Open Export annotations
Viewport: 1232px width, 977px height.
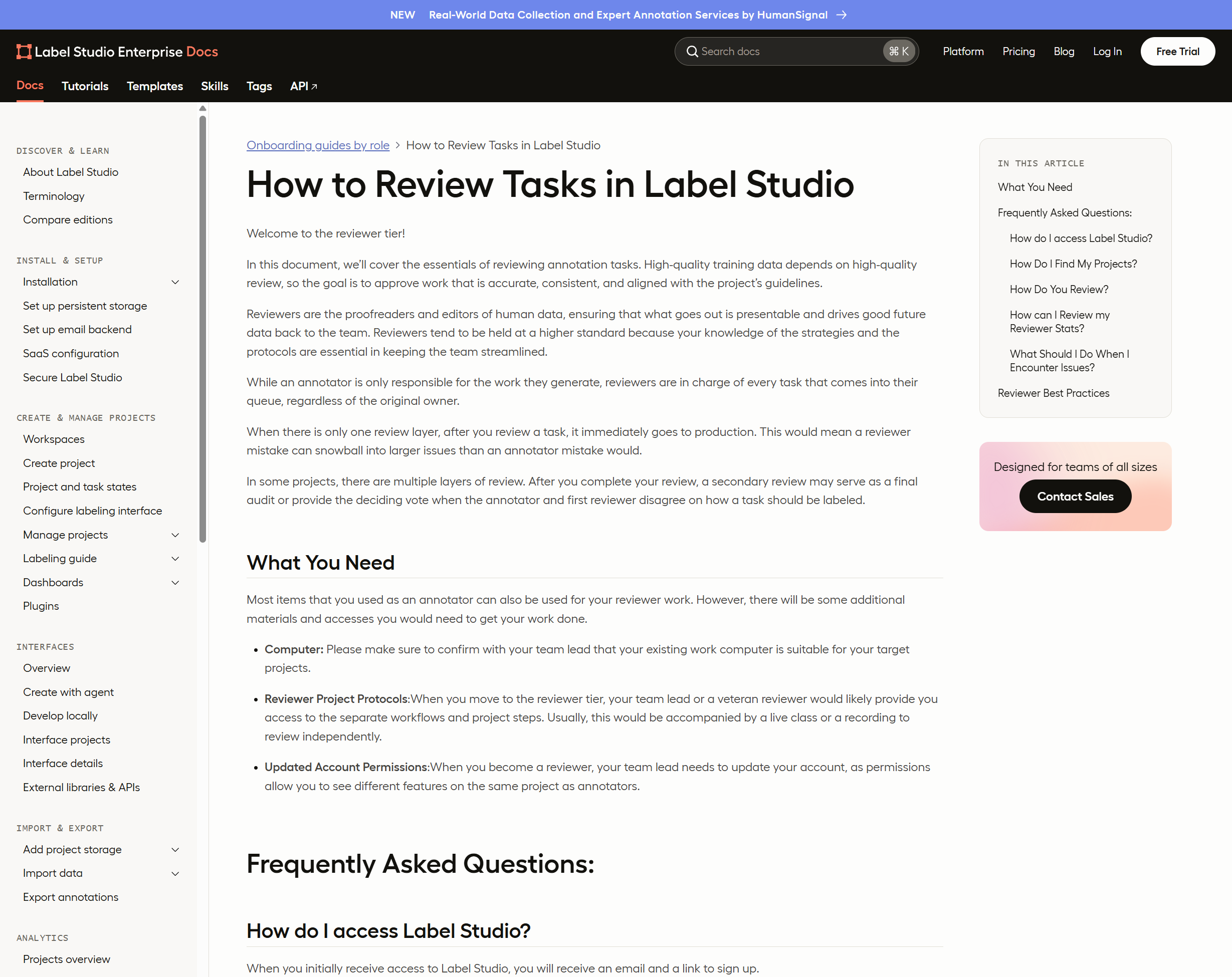[x=71, y=897]
